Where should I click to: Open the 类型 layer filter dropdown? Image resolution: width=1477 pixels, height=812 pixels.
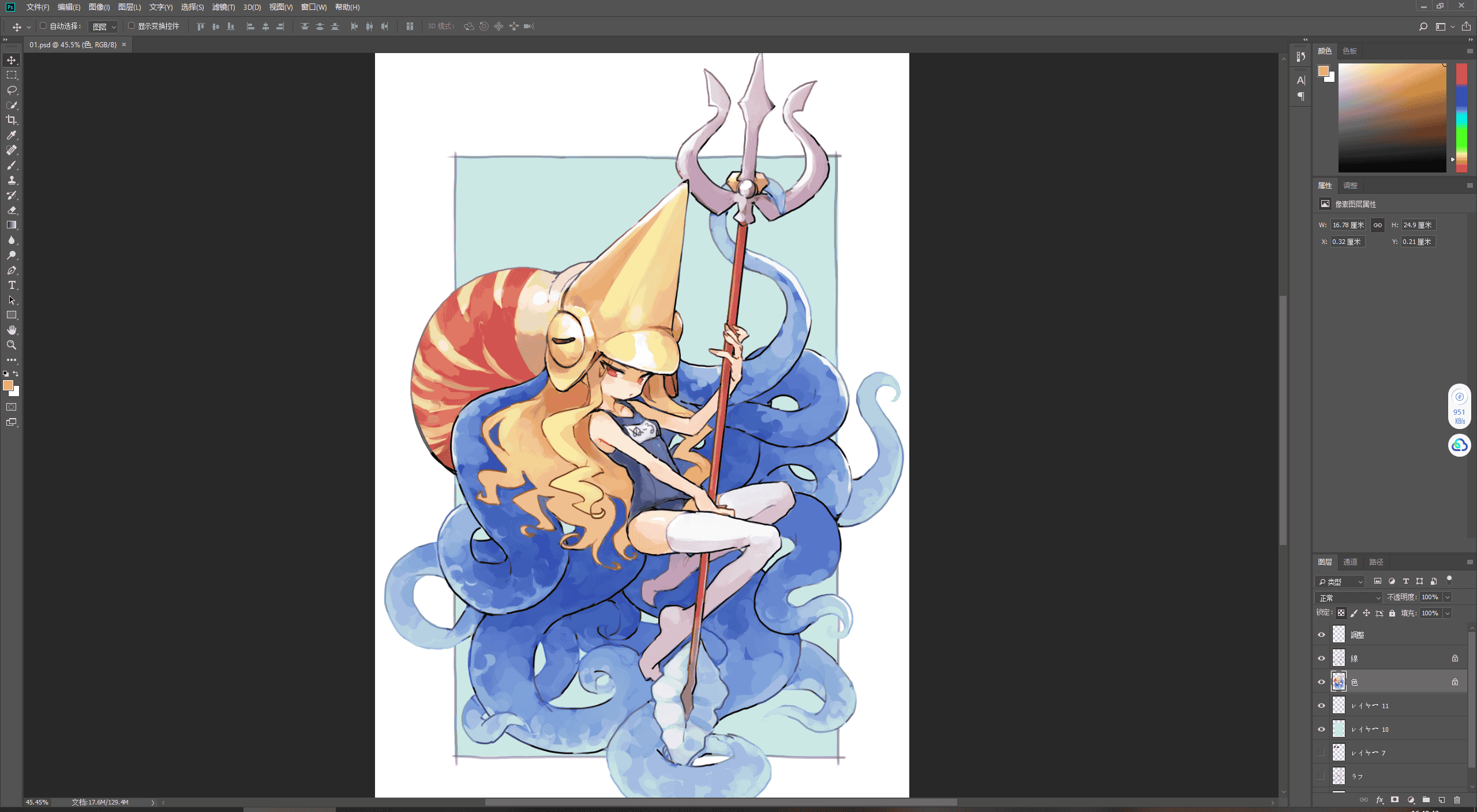[1340, 581]
